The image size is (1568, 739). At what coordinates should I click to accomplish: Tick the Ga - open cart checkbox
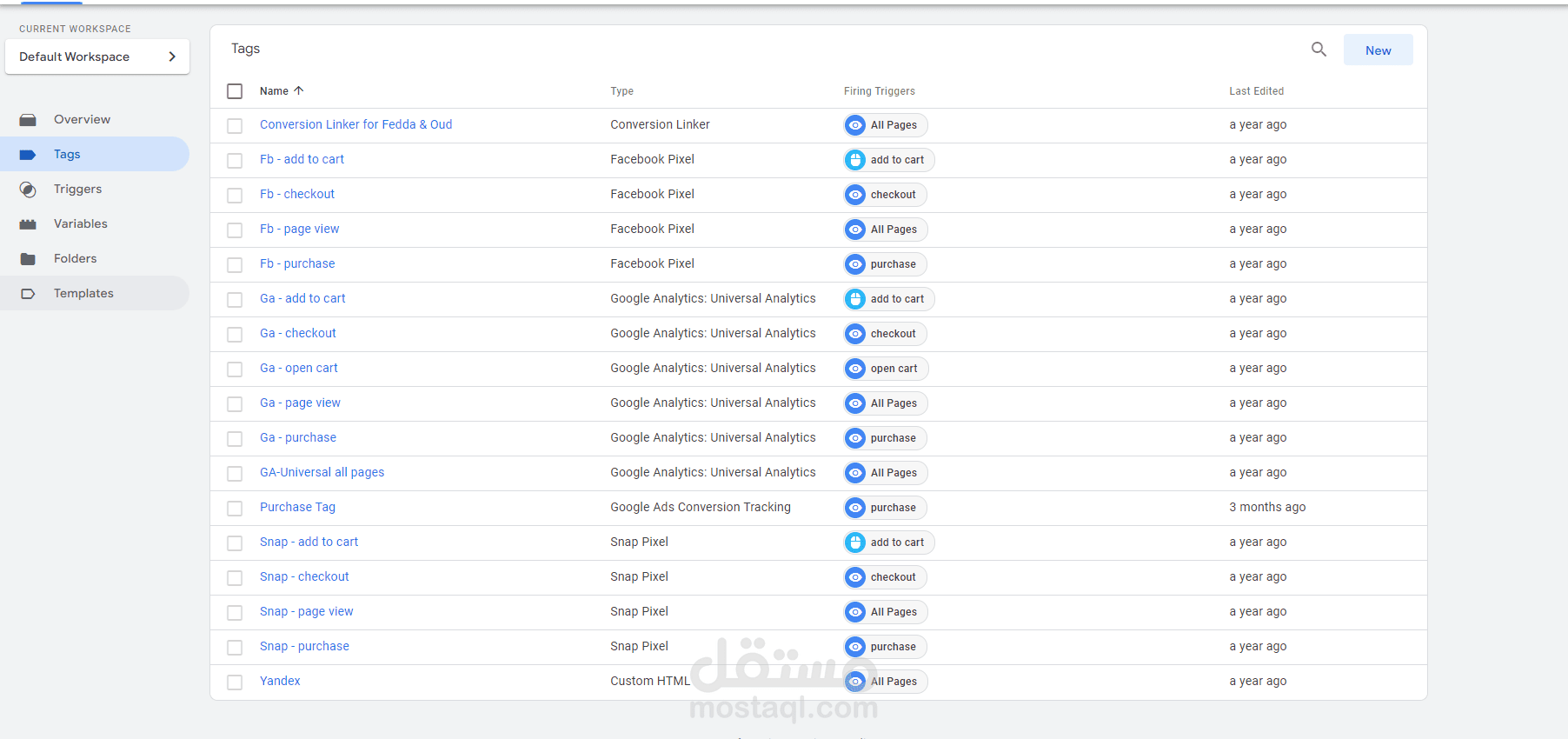235,369
